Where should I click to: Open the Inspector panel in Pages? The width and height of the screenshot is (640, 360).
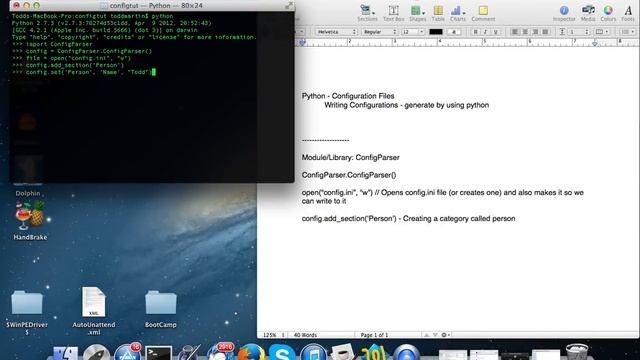click(564, 13)
